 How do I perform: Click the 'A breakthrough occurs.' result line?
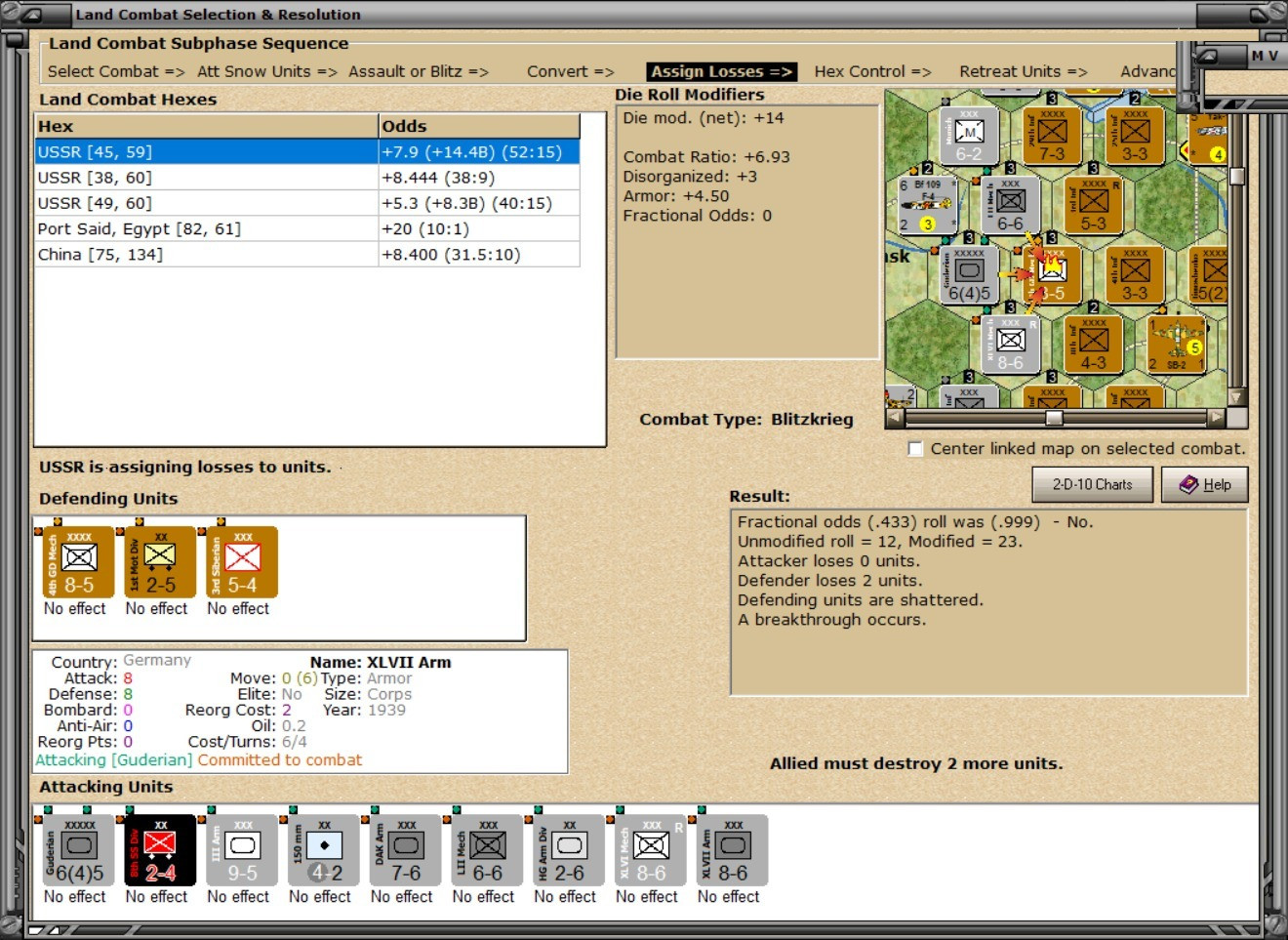tap(831, 620)
